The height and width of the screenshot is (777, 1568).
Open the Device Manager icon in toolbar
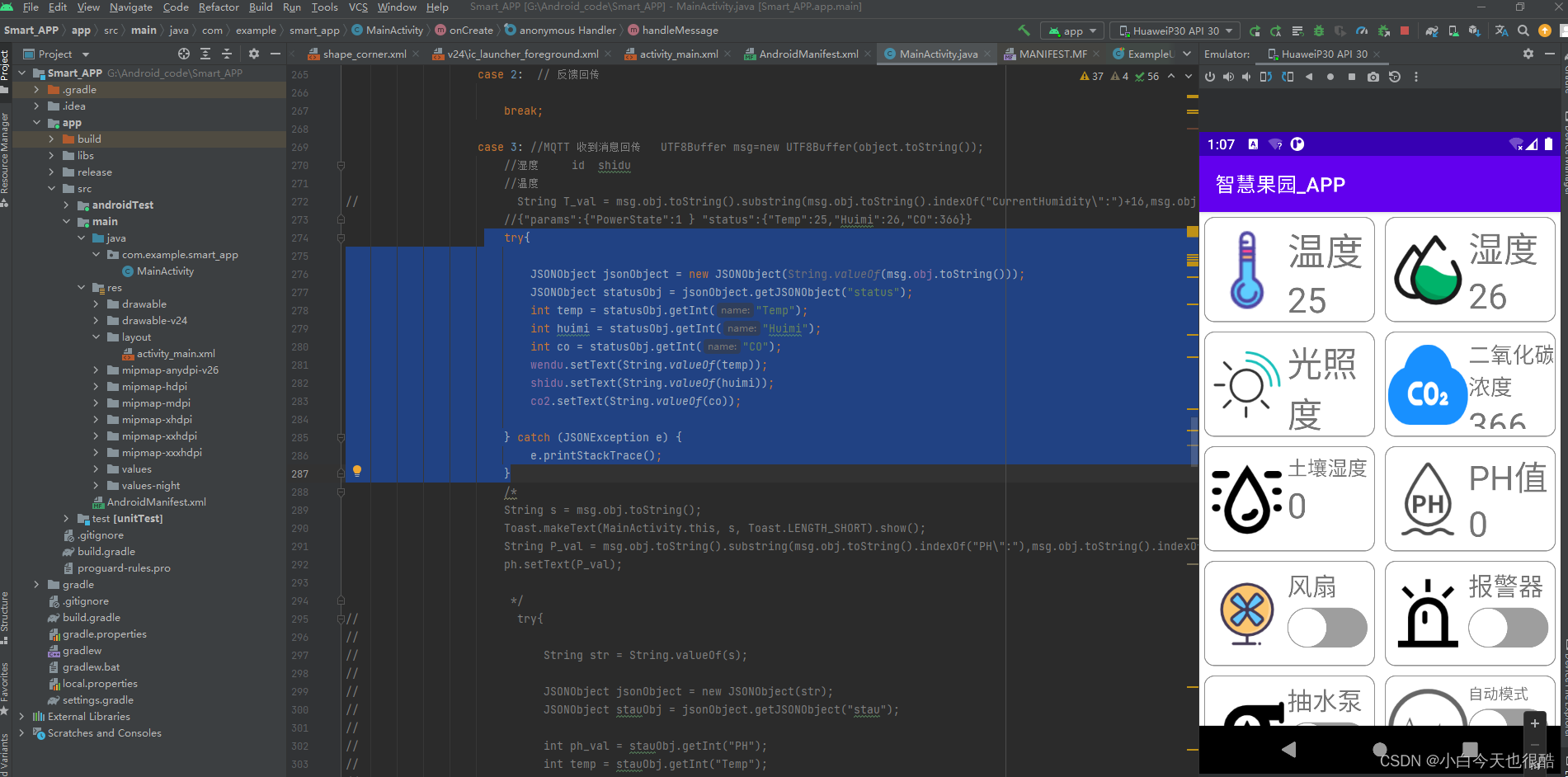[x=1453, y=30]
